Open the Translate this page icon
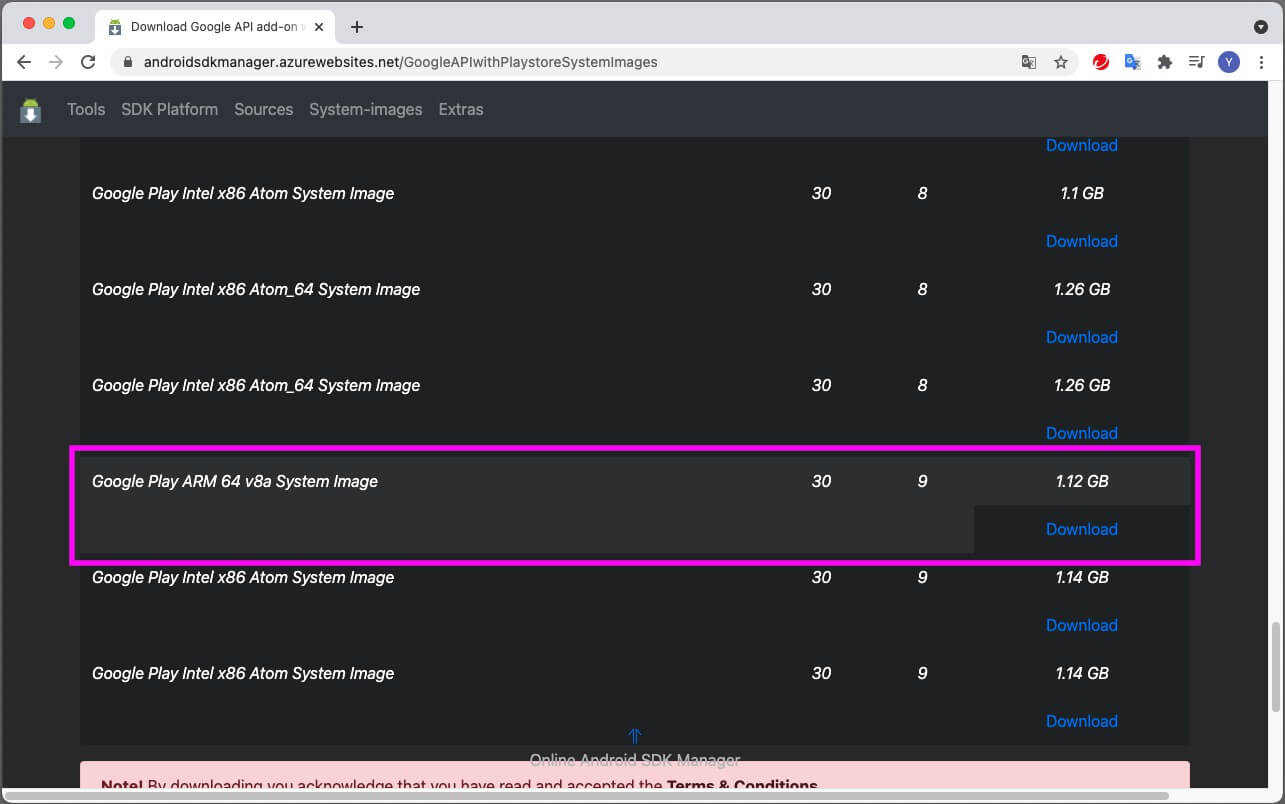Screen dimensions: 1285x804 click(1028, 62)
